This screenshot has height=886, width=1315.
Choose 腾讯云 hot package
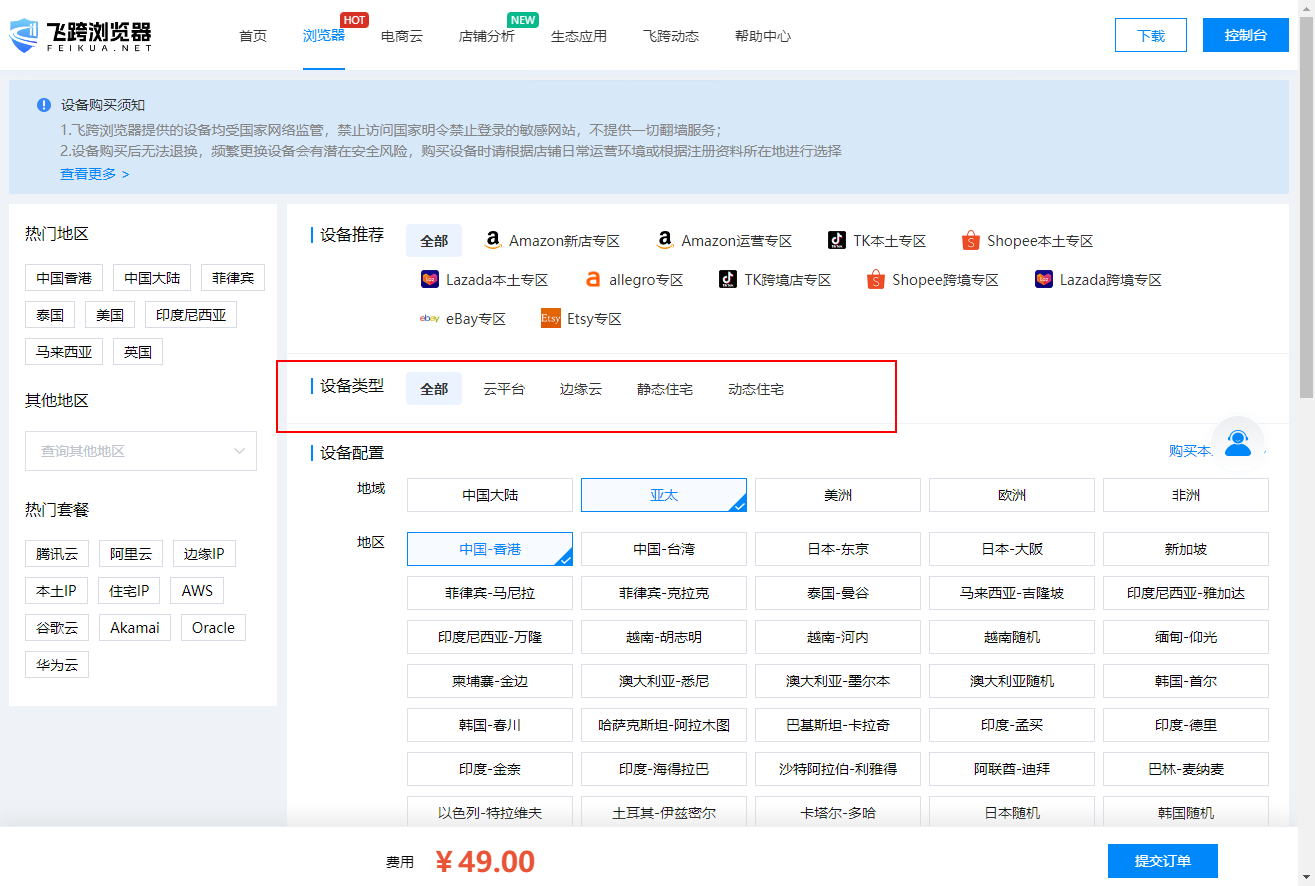tap(57, 554)
